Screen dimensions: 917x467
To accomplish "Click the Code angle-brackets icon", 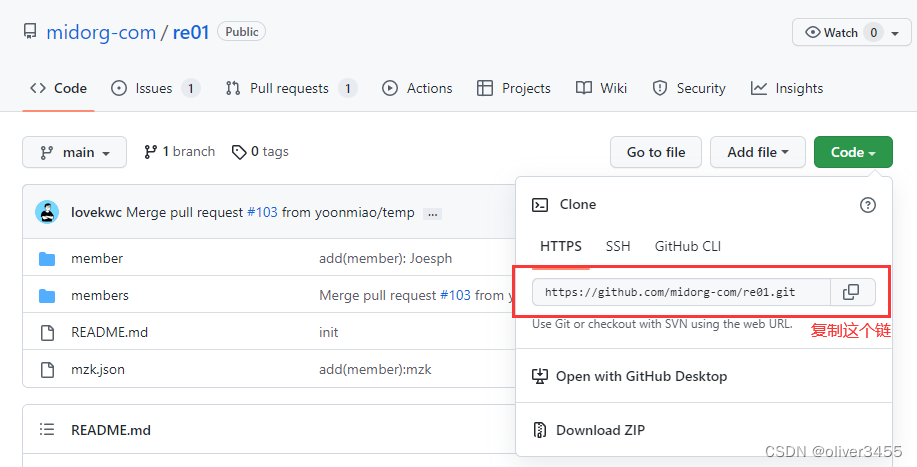I will [38, 88].
